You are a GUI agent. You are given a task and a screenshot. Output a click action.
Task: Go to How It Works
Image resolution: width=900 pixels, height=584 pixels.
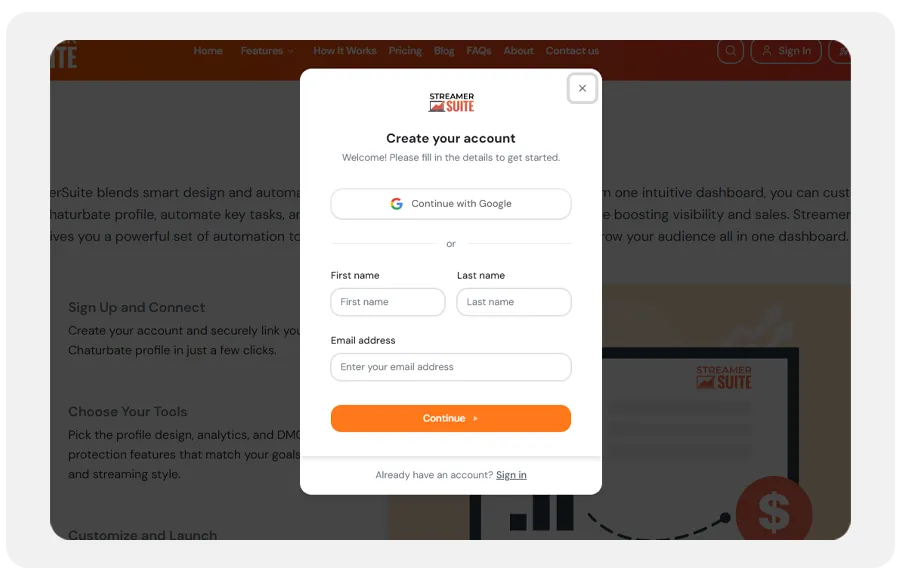point(344,51)
